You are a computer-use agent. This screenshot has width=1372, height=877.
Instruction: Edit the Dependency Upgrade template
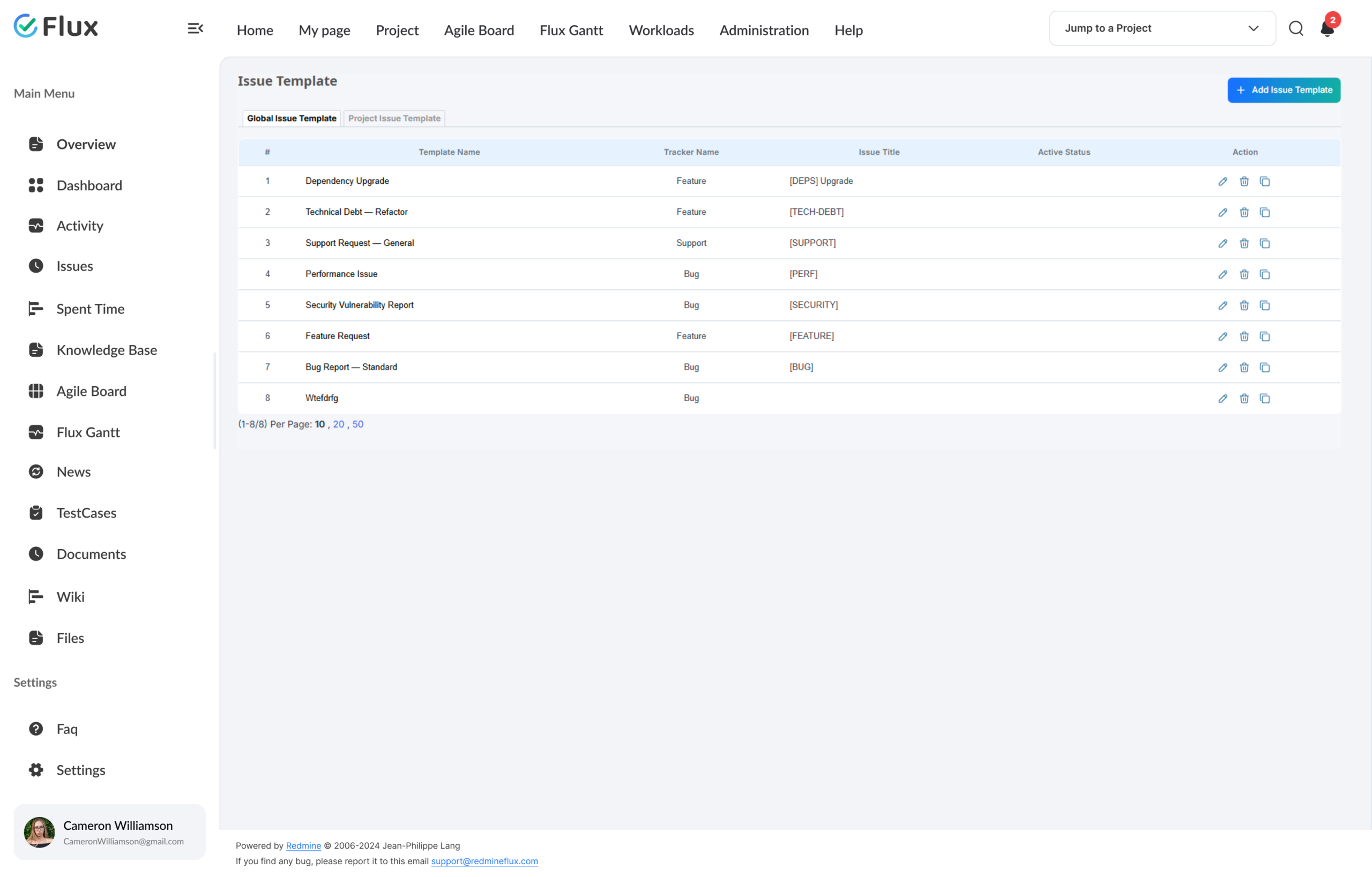tap(1222, 181)
